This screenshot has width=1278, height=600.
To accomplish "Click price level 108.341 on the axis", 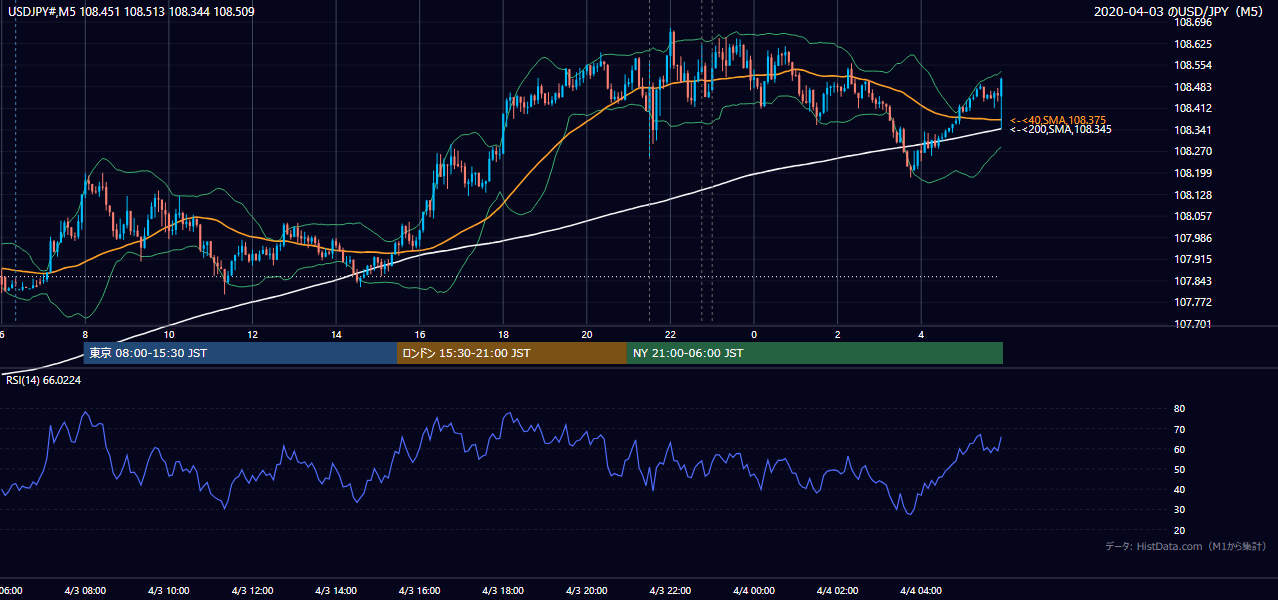I will [x=1193, y=130].
